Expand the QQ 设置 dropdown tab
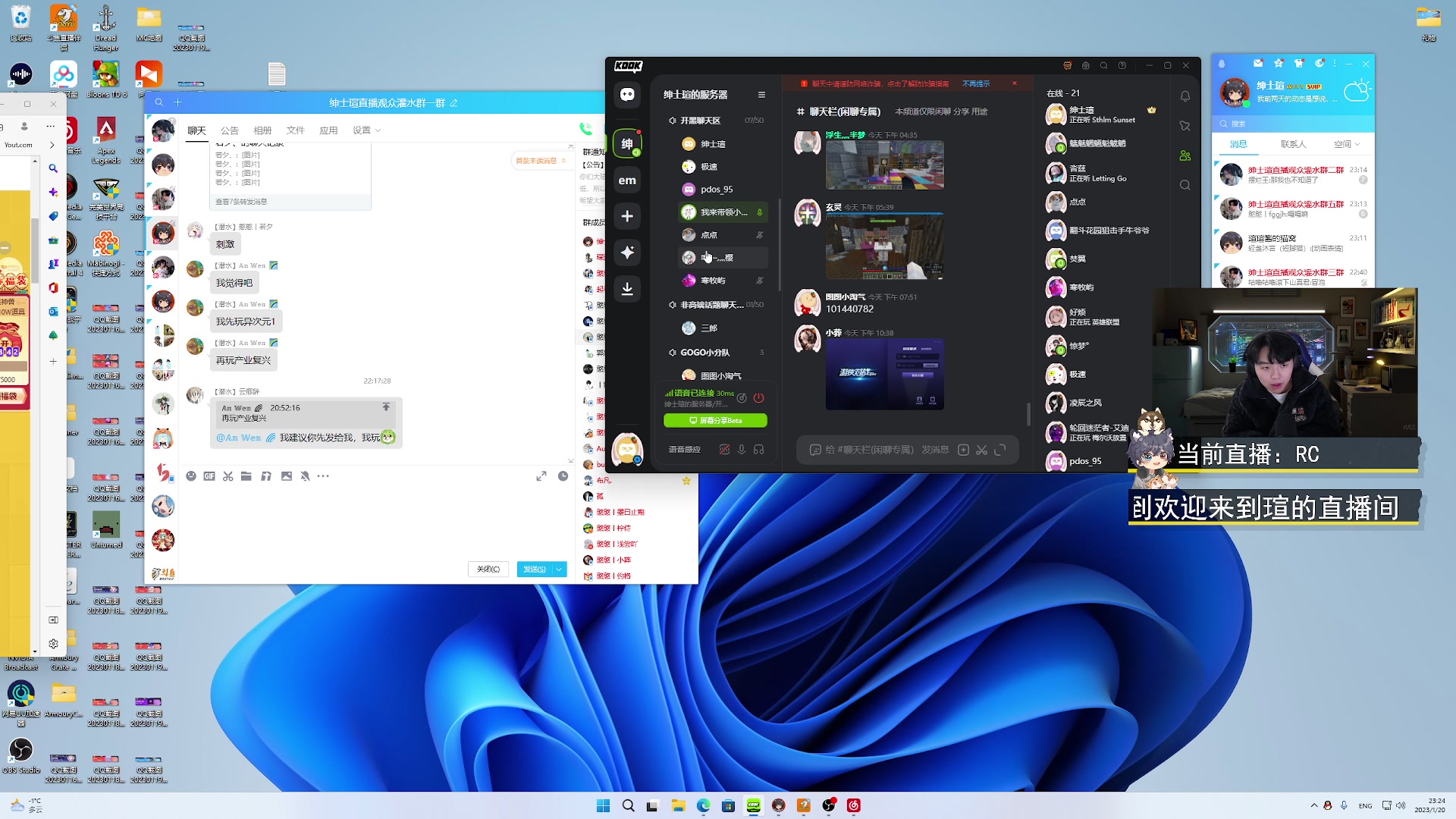 tap(366, 130)
